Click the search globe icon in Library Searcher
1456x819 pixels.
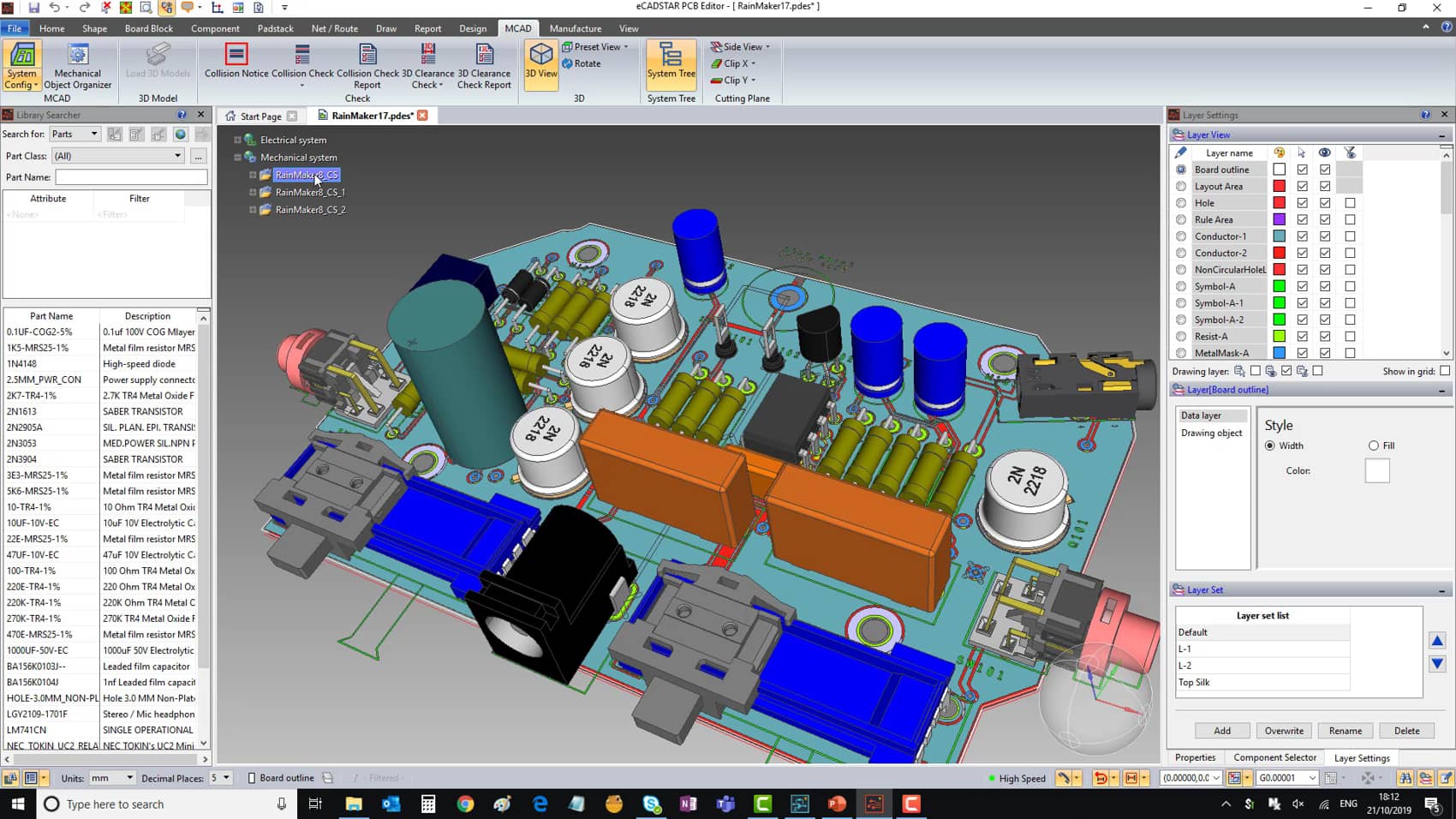181,135
